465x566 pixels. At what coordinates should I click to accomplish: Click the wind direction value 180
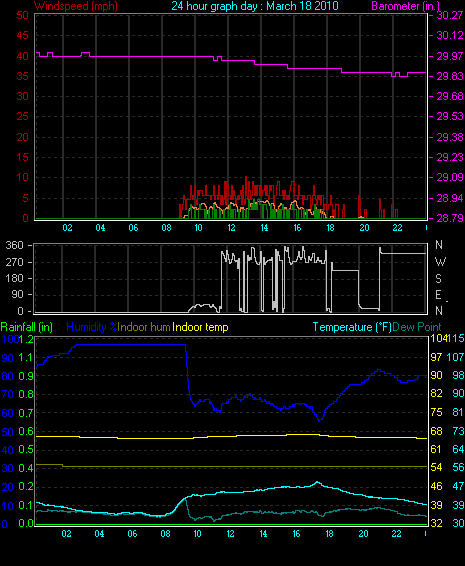pos(14,278)
